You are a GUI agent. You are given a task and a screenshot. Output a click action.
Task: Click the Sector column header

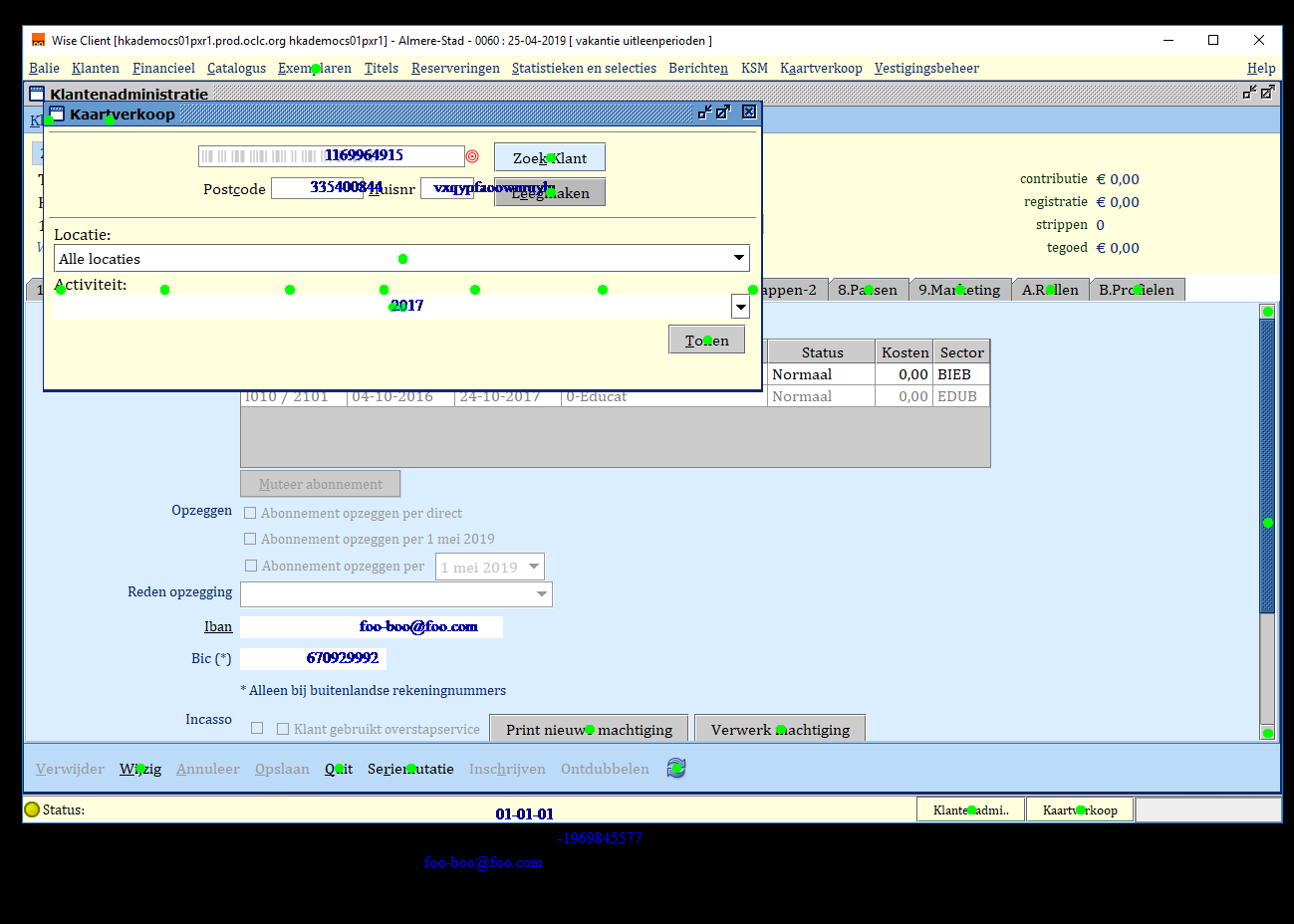click(x=961, y=352)
